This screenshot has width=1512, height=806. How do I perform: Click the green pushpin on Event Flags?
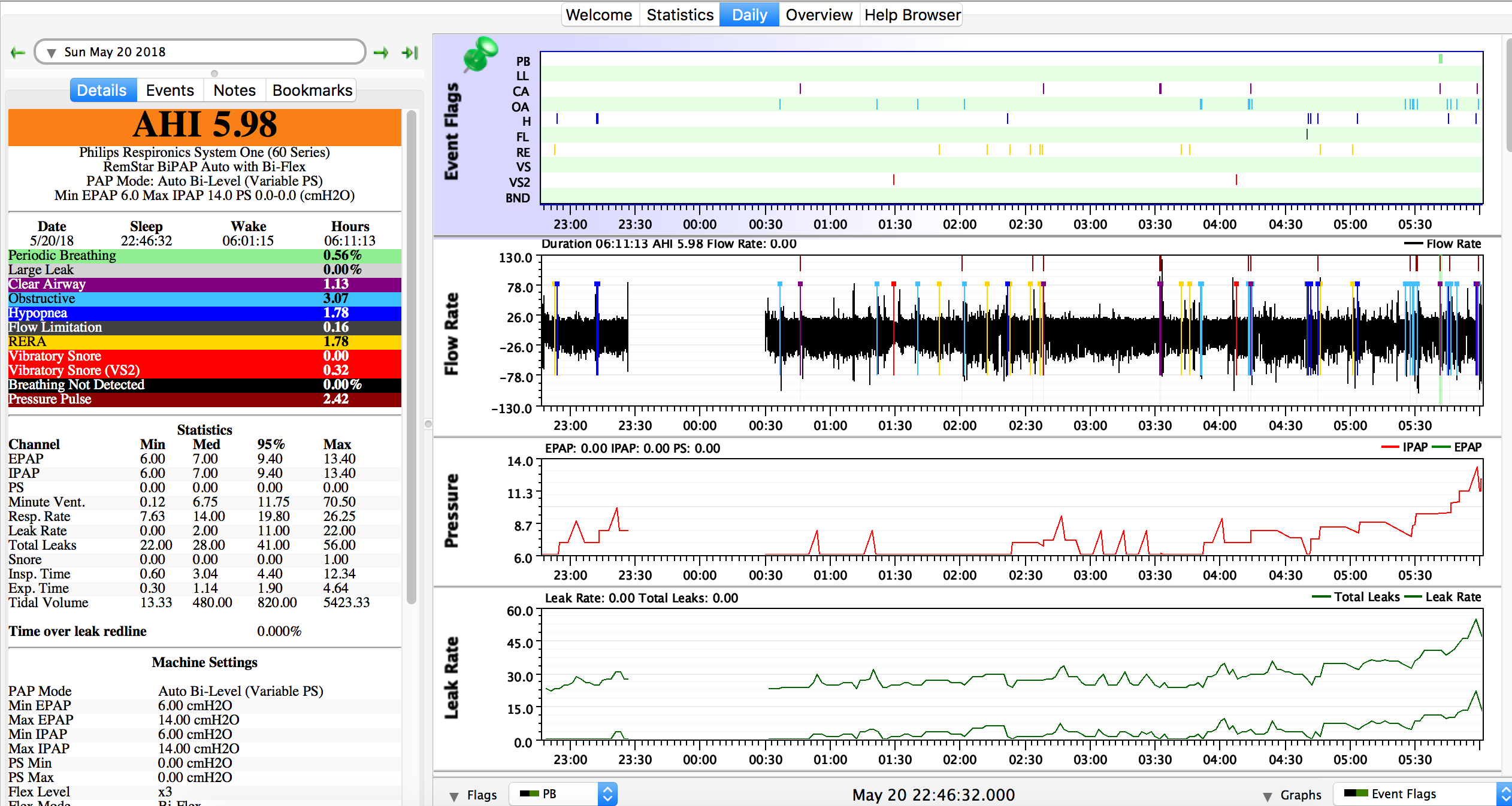click(x=480, y=54)
